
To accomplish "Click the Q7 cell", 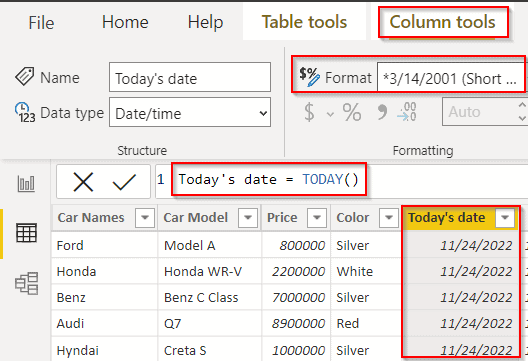I will click(x=209, y=323).
